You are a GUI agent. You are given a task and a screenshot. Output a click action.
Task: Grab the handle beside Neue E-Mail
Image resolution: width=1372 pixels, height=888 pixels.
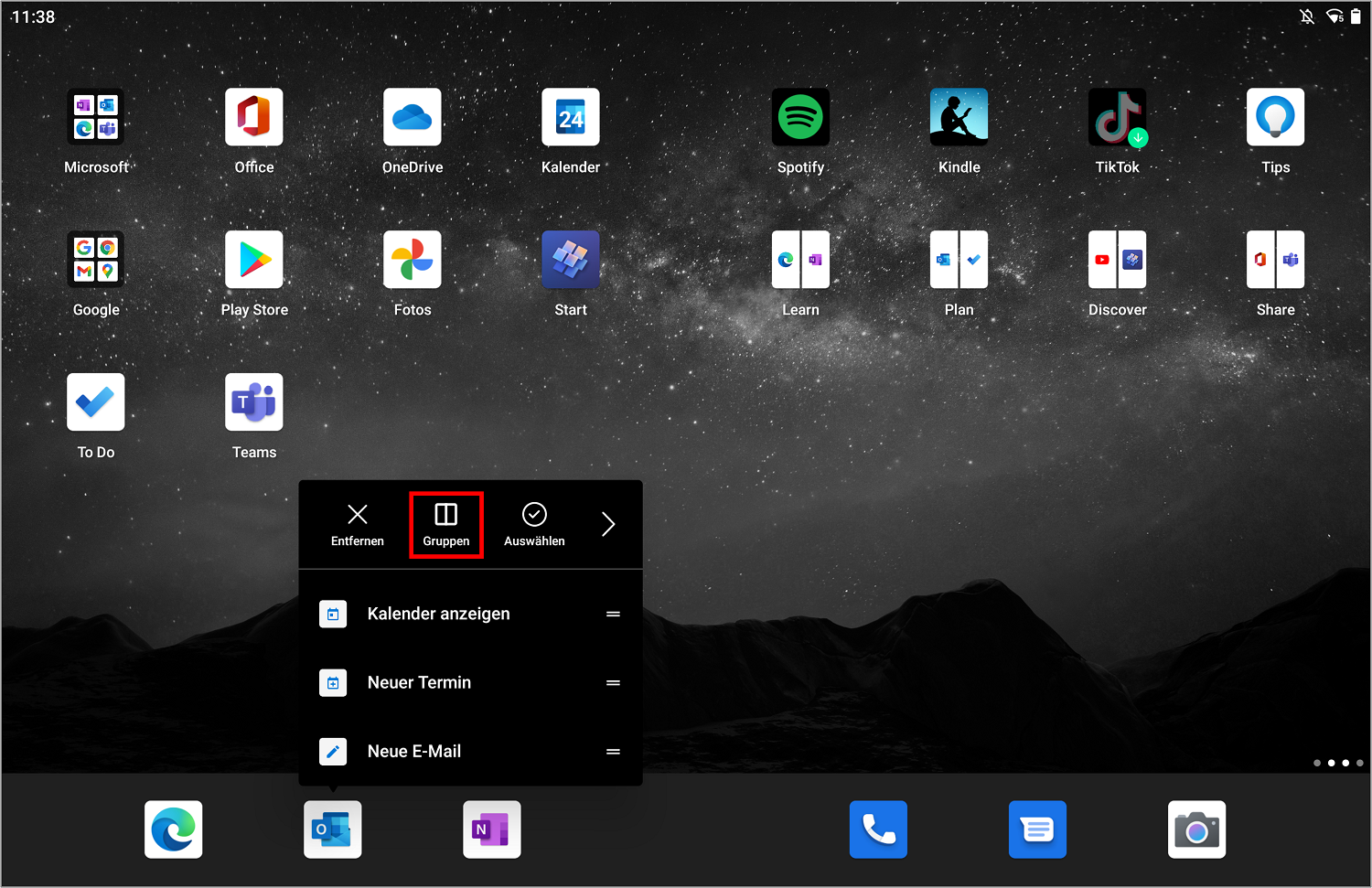click(614, 751)
